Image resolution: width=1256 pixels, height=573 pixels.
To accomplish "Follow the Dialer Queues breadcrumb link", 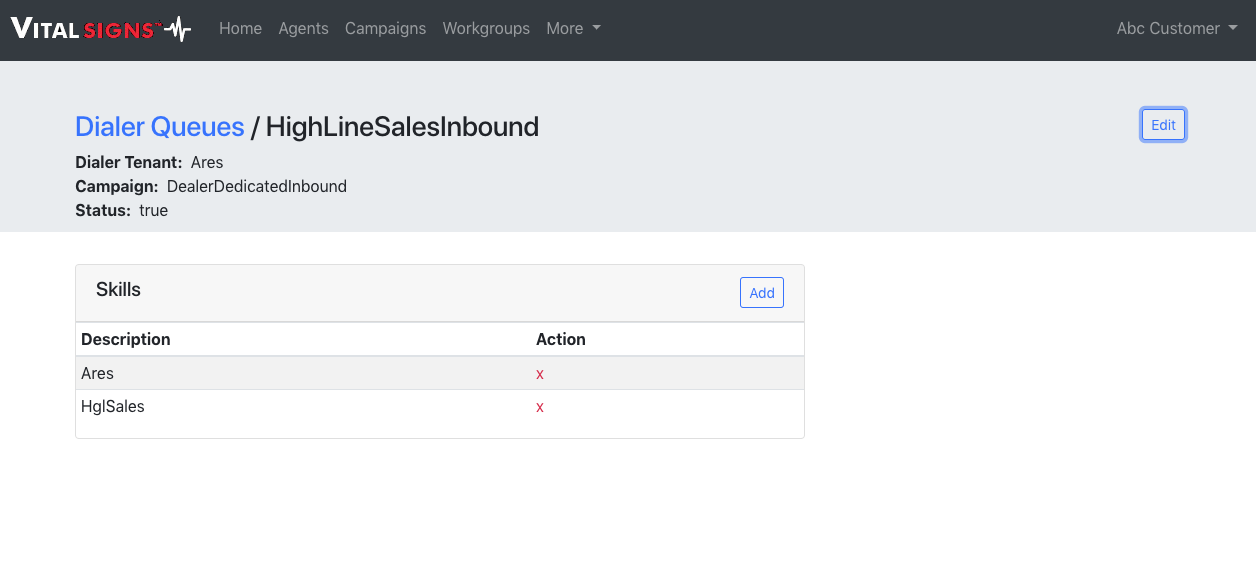I will pos(160,127).
